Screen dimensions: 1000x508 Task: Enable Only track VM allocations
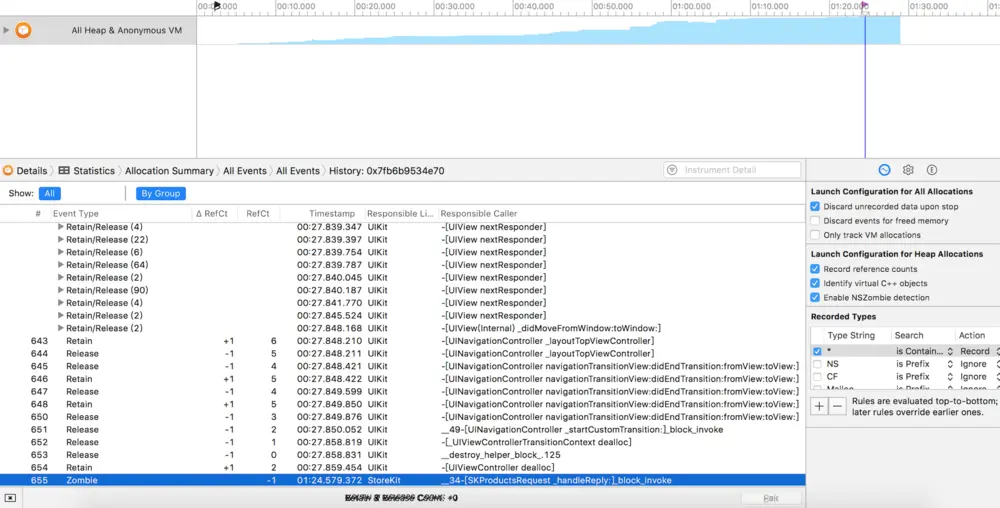[x=815, y=235]
